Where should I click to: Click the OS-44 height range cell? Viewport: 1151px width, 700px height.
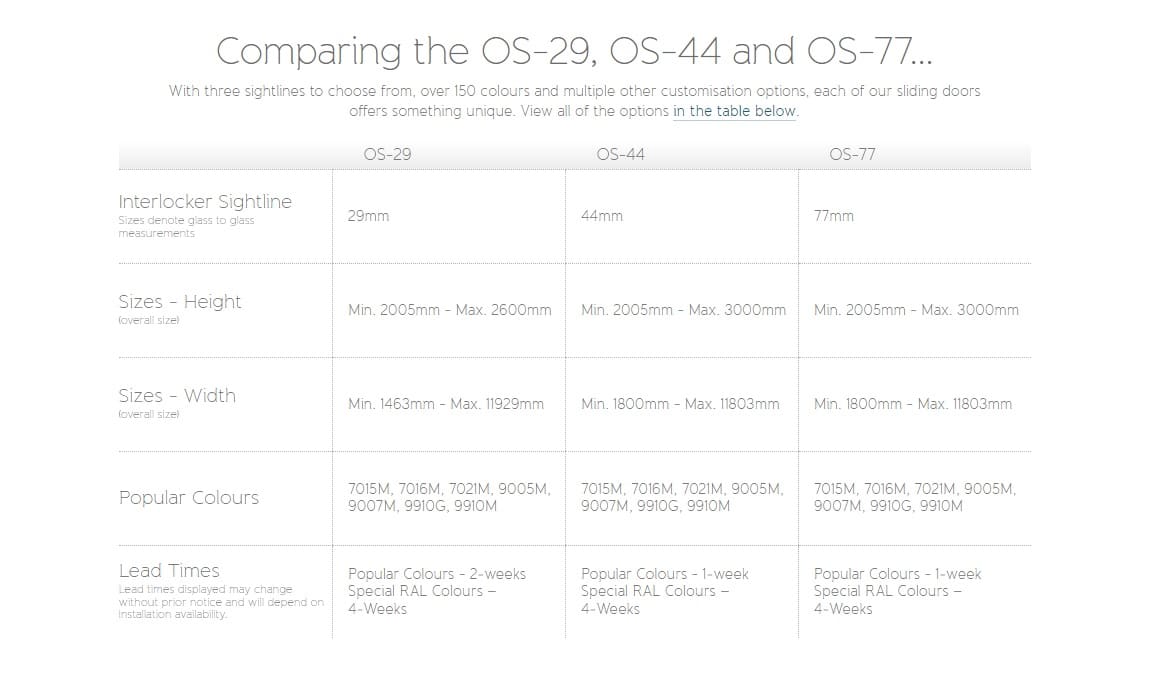683,310
